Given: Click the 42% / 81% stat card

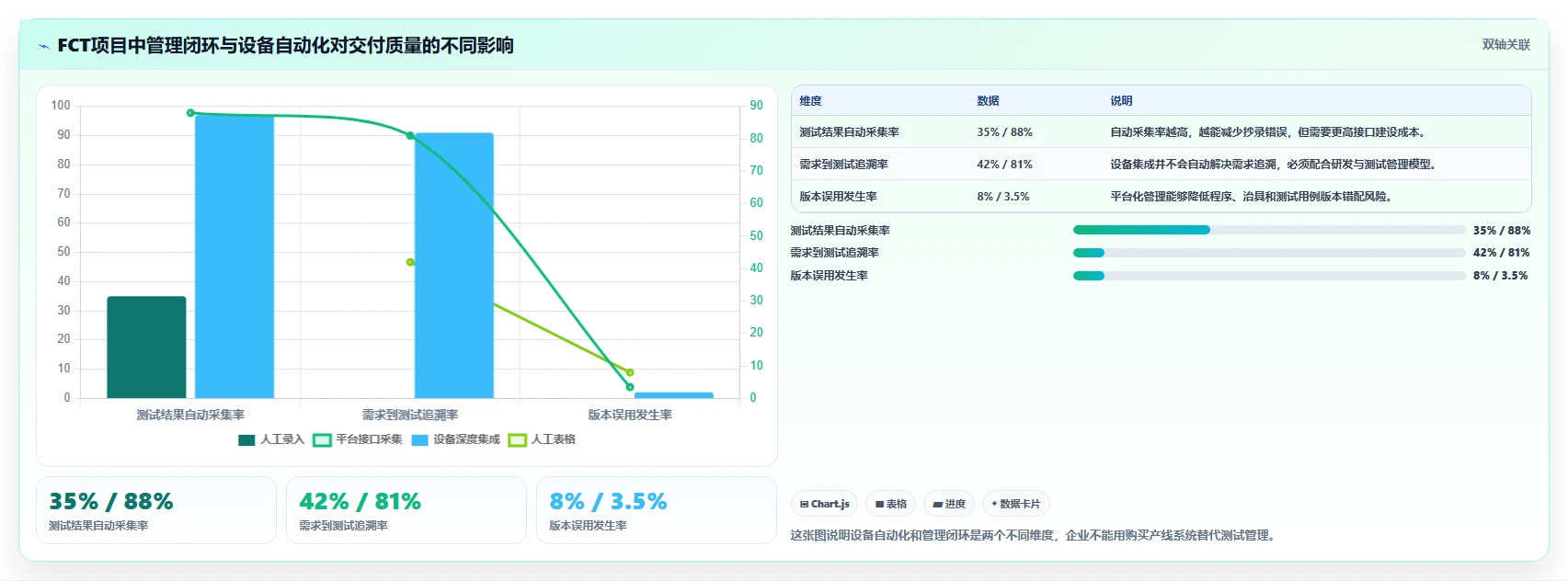Looking at the screenshot, I should point(406,510).
